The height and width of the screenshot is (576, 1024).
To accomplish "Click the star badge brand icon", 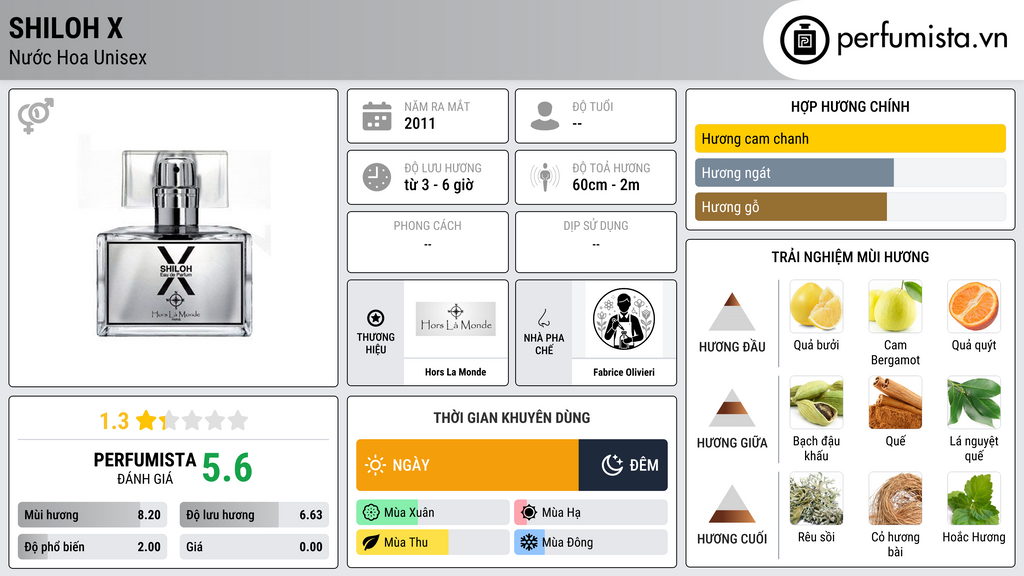I will click(x=376, y=318).
